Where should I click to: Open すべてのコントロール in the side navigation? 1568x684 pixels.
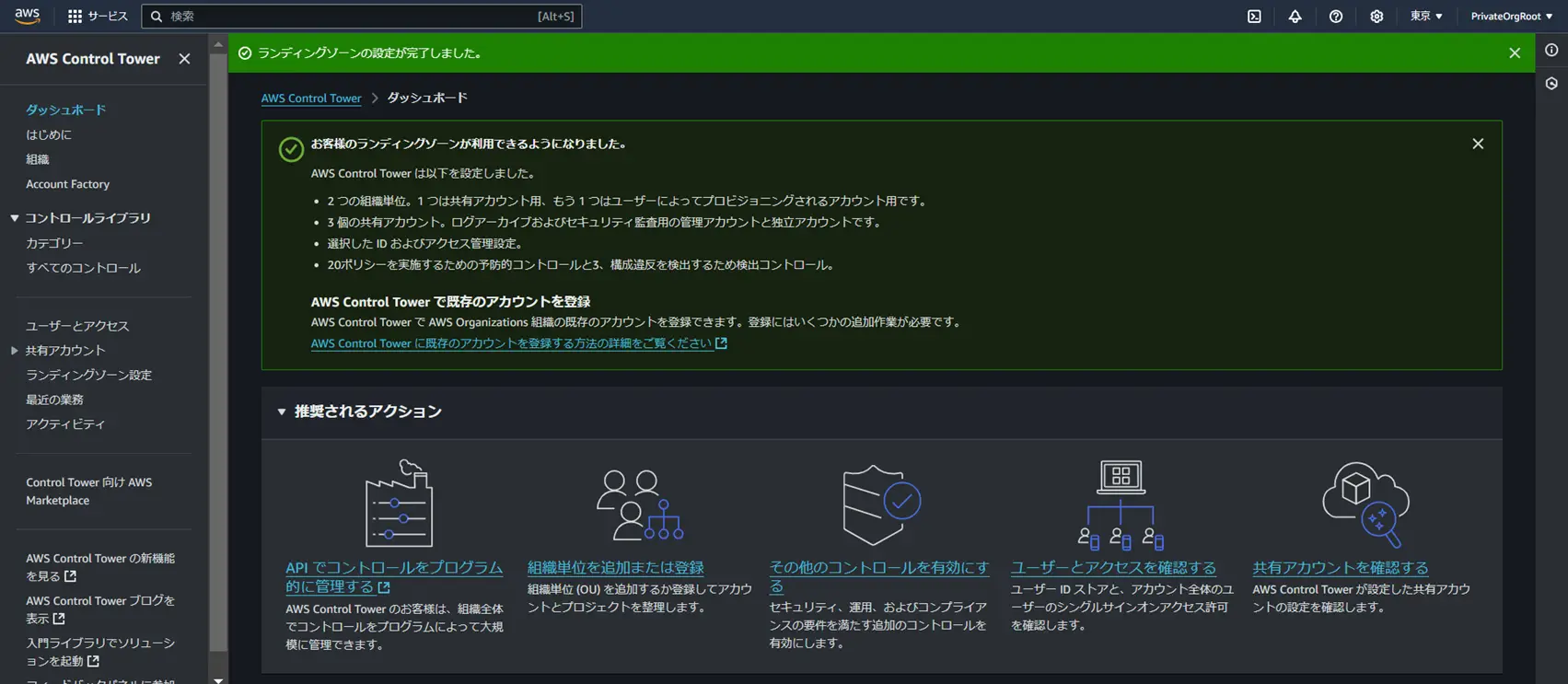click(83, 268)
